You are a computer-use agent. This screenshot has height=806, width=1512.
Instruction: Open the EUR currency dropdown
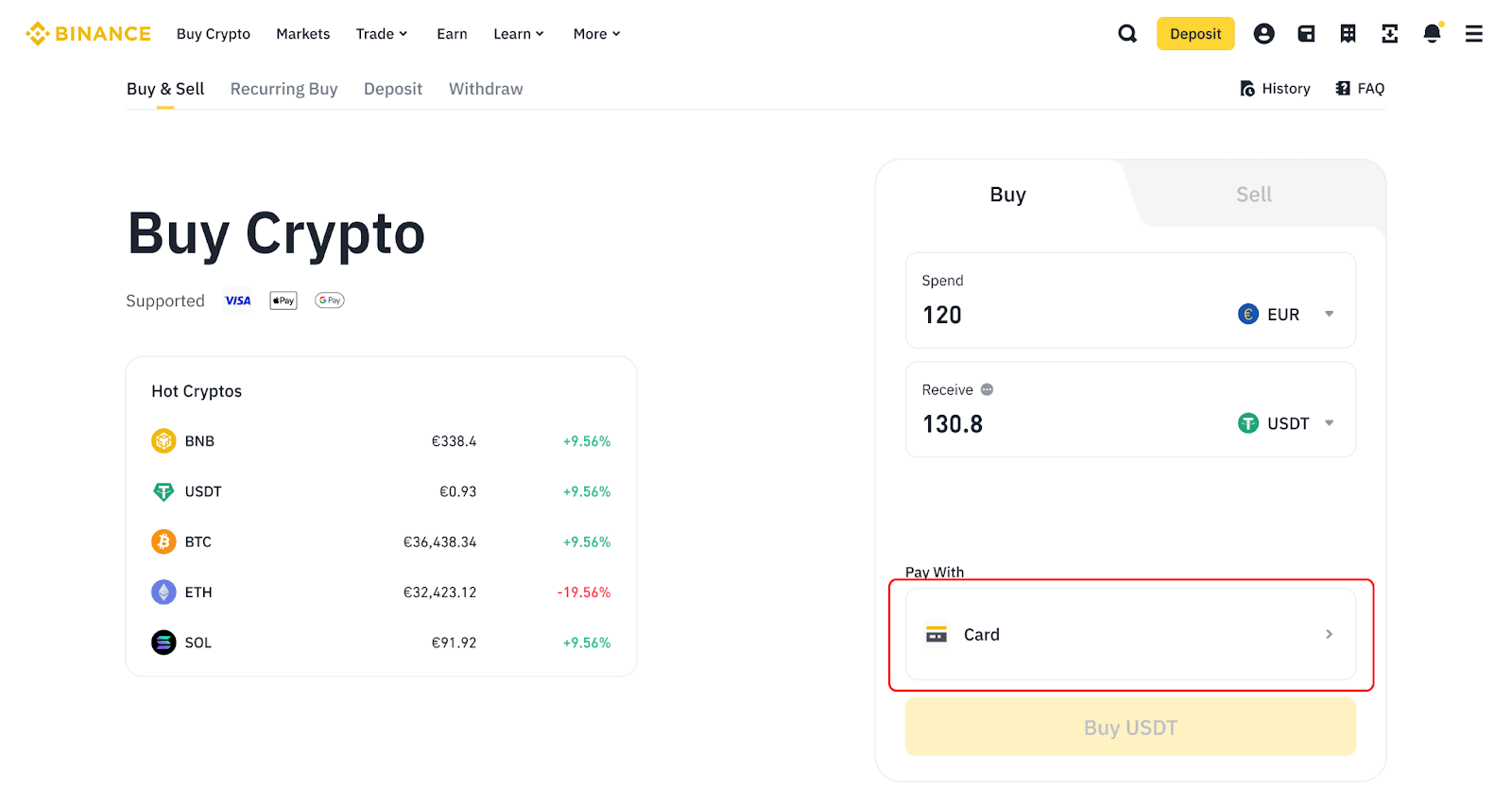coord(1286,315)
